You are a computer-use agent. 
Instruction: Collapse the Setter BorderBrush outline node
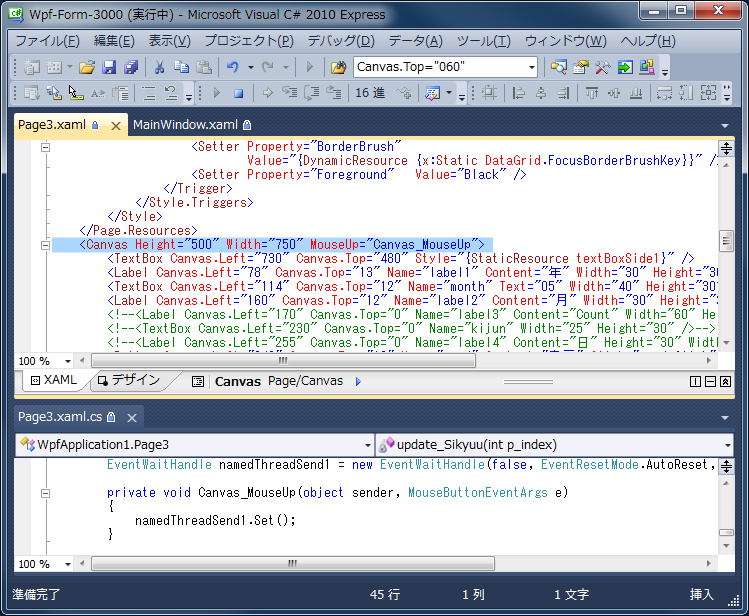(x=45, y=147)
